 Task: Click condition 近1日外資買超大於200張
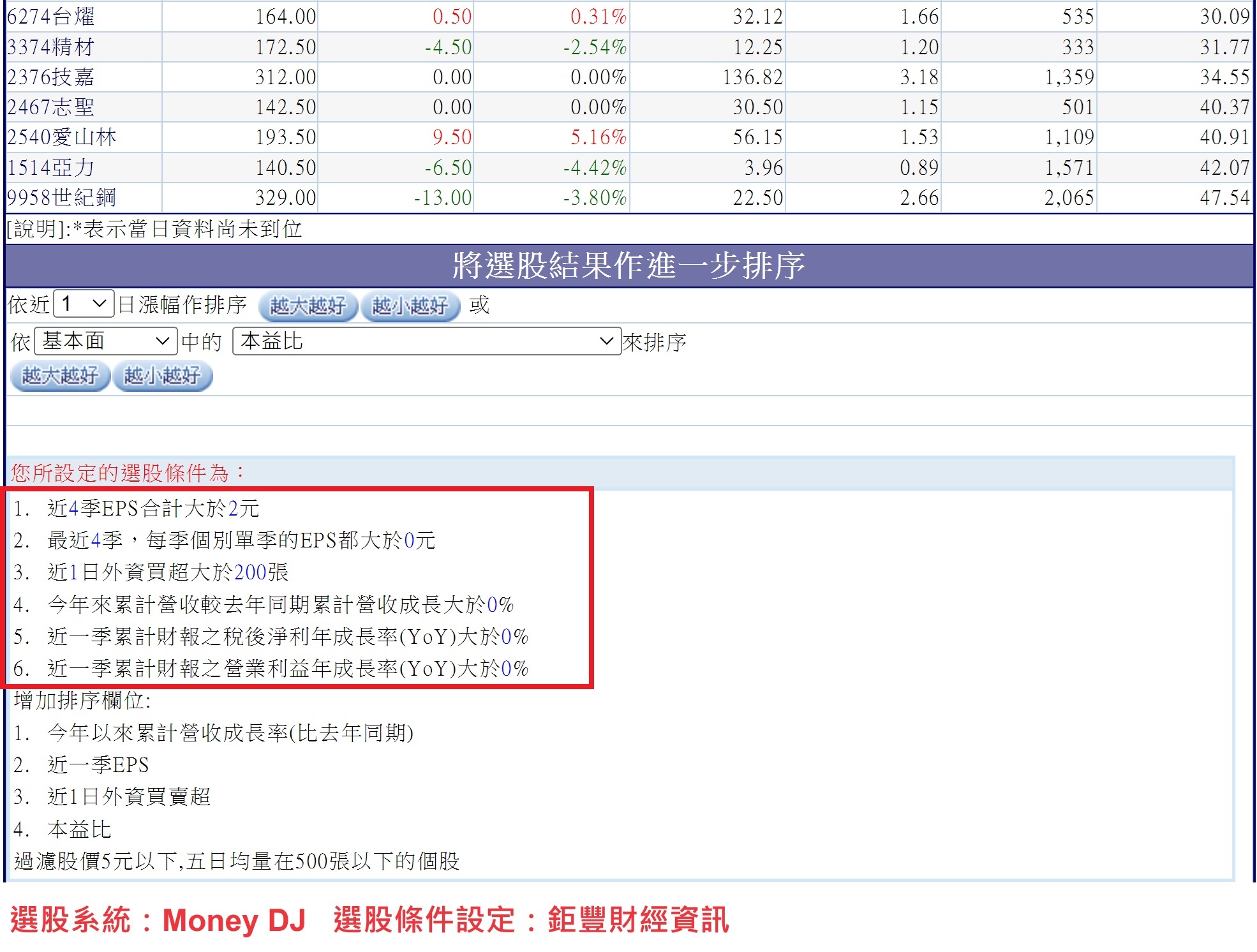[x=168, y=572]
